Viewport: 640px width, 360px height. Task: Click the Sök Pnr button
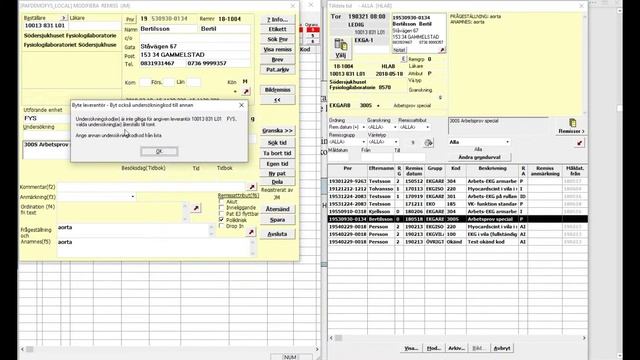click(x=278, y=39)
